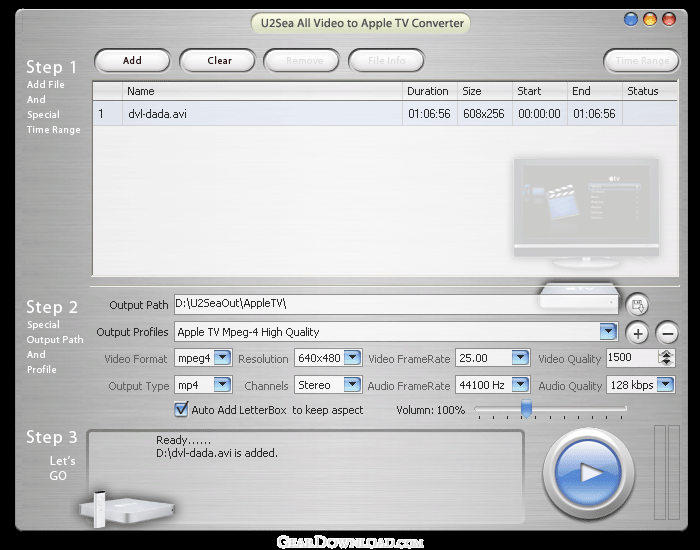Click the 608x256 size cell

483,114
